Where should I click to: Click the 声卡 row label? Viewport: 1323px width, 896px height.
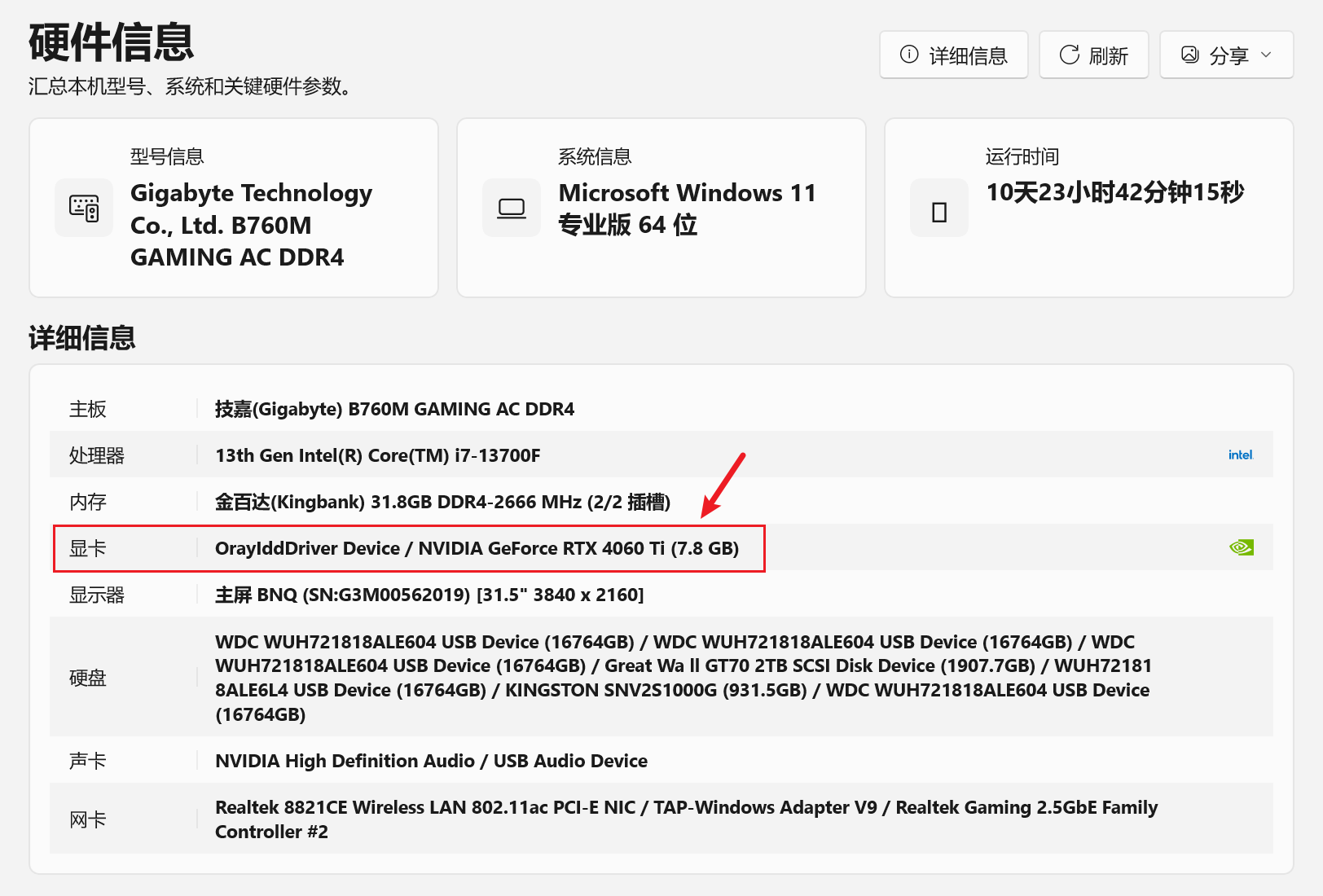[x=88, y=761]
